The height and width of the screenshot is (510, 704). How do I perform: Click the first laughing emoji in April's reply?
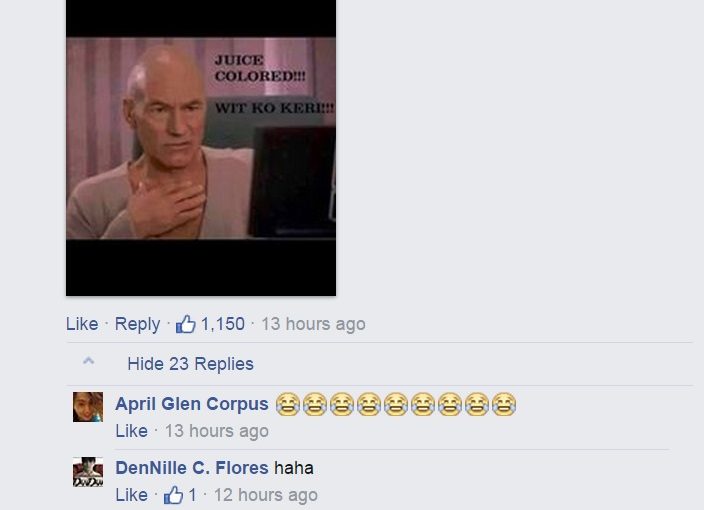(x=288, y=404)
